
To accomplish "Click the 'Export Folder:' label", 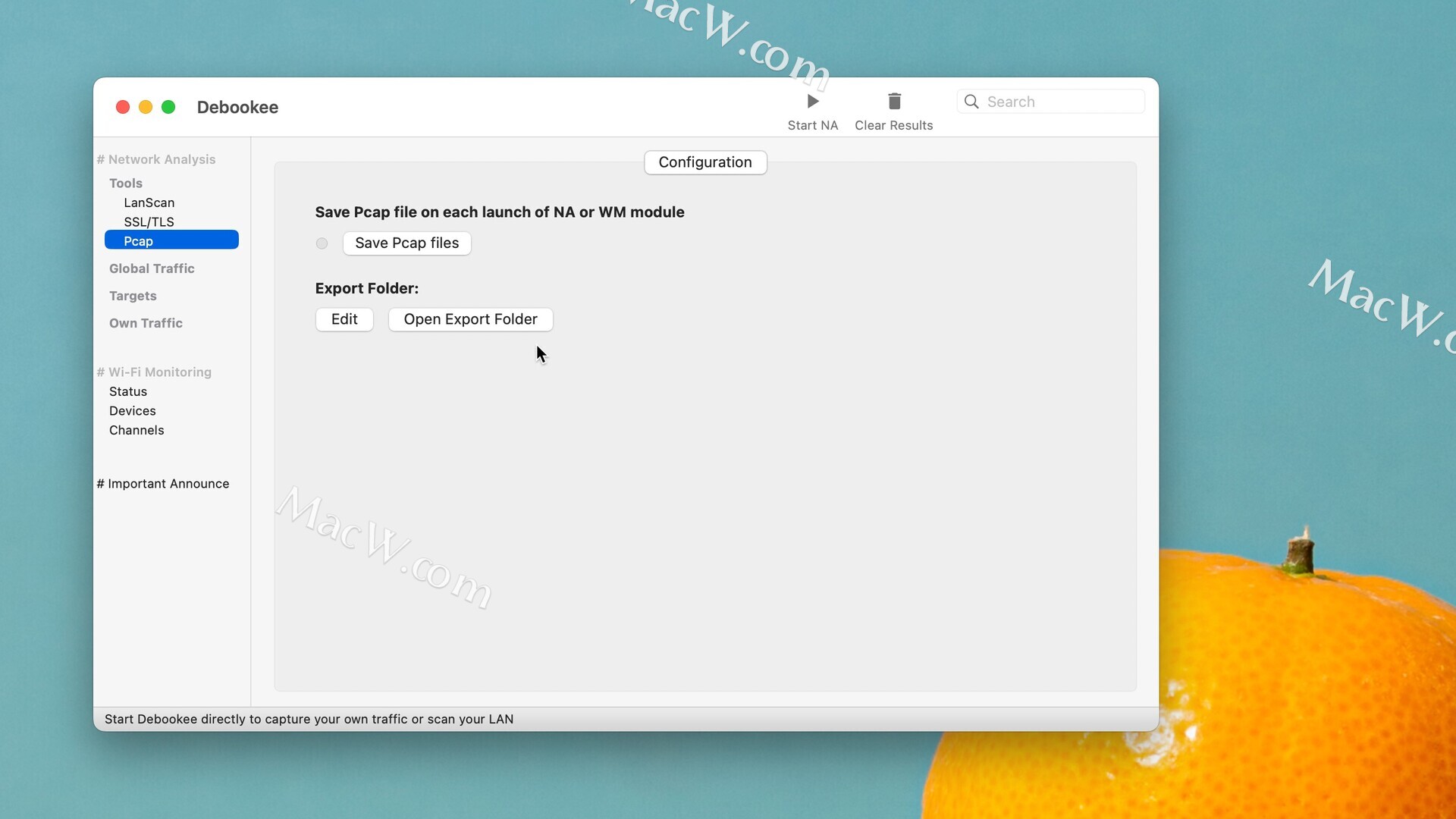I will pyautogui.click(x=367, y=288).
